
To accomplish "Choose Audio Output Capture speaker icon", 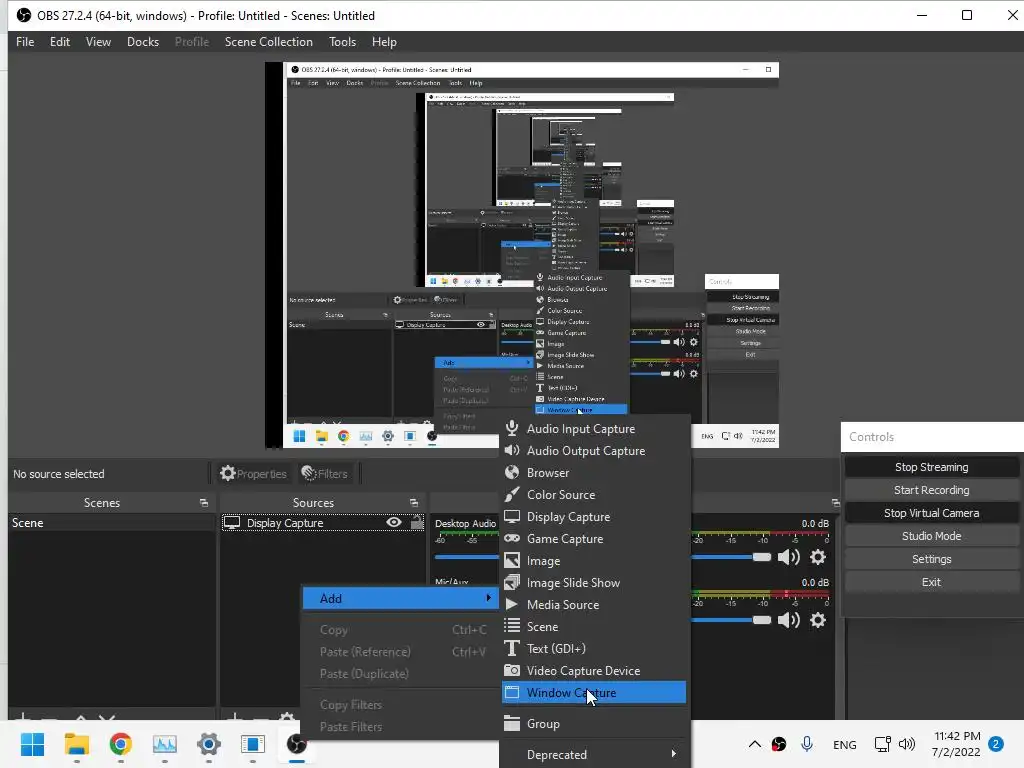I will coord(512,451).
